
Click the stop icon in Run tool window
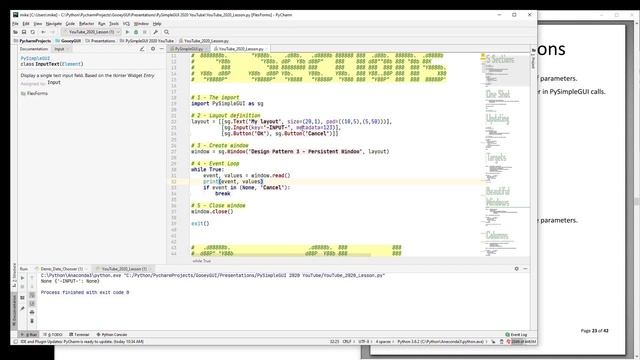[x=22, y=287]
